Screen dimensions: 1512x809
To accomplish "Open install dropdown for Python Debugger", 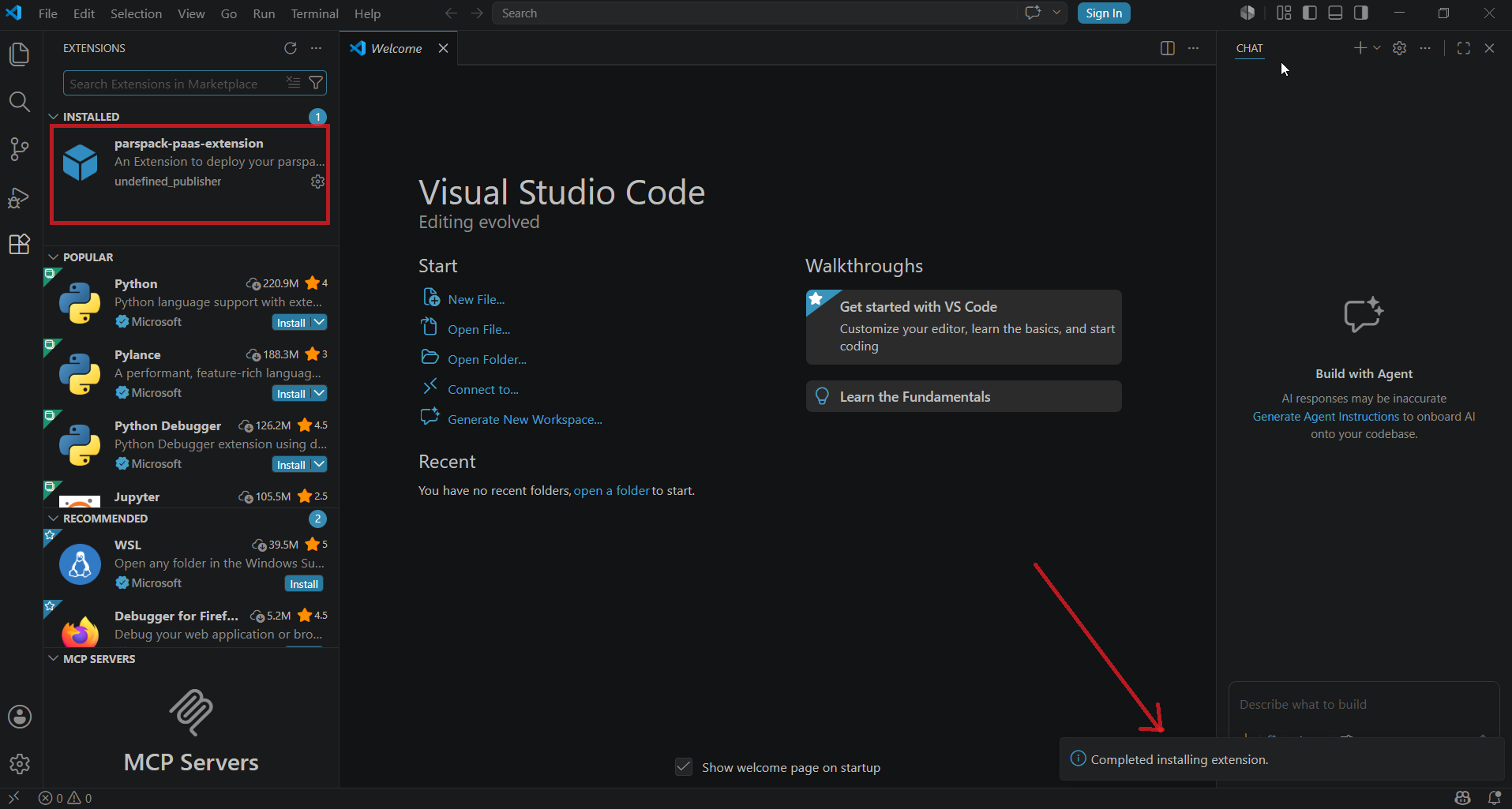I will tap(319, 464).
